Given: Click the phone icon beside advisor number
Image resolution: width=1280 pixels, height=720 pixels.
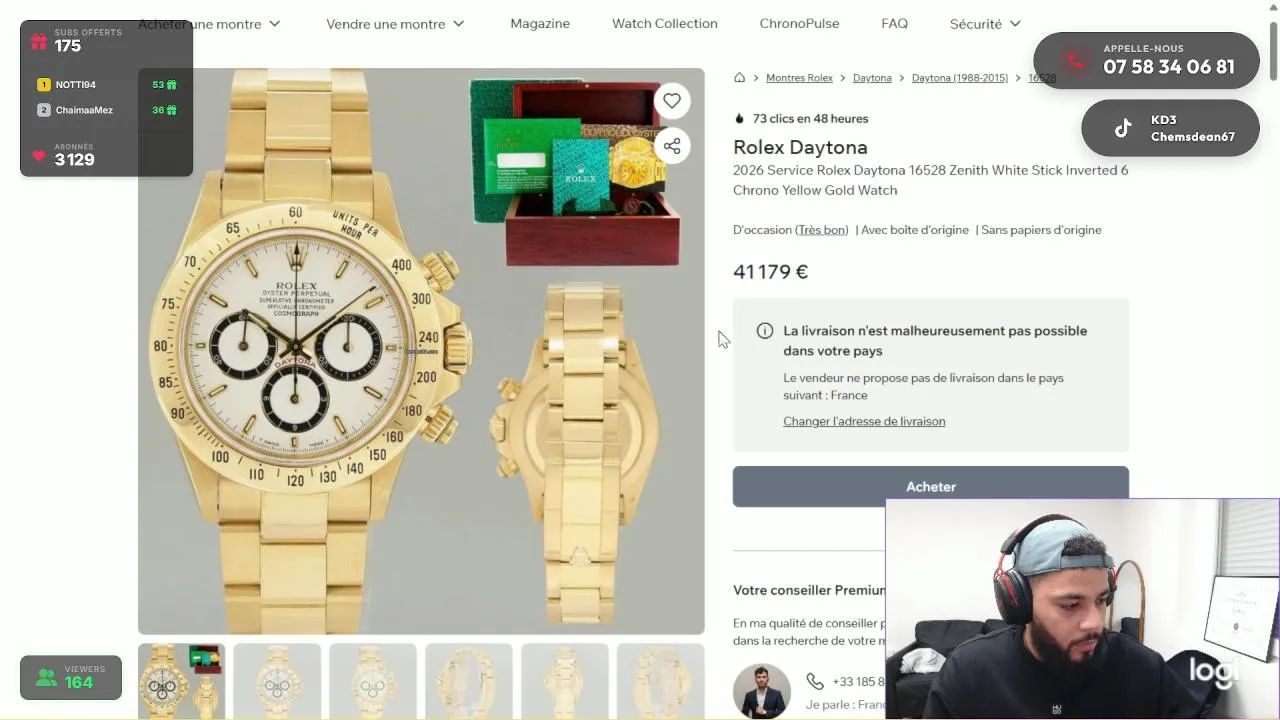Looking at the screenshot, I should coord(815,682).
